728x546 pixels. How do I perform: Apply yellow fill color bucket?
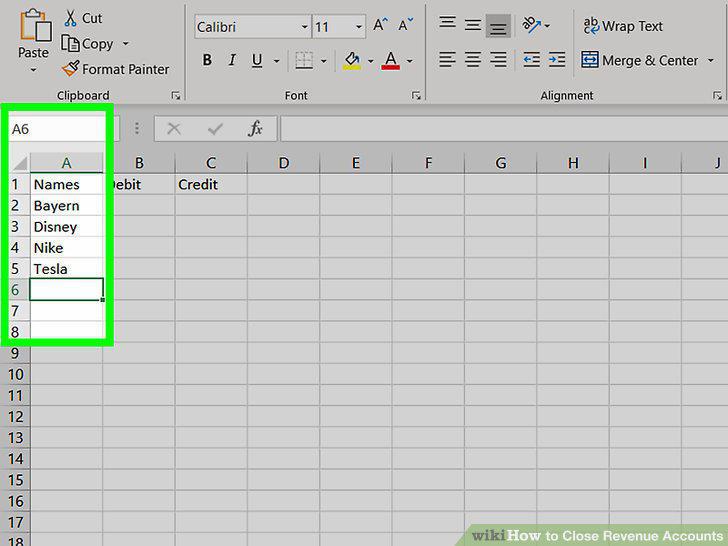coord(352,61)
